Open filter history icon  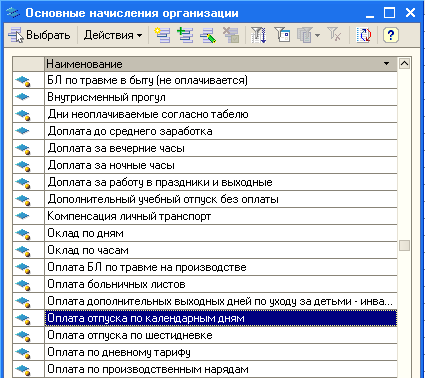point(304,35)
